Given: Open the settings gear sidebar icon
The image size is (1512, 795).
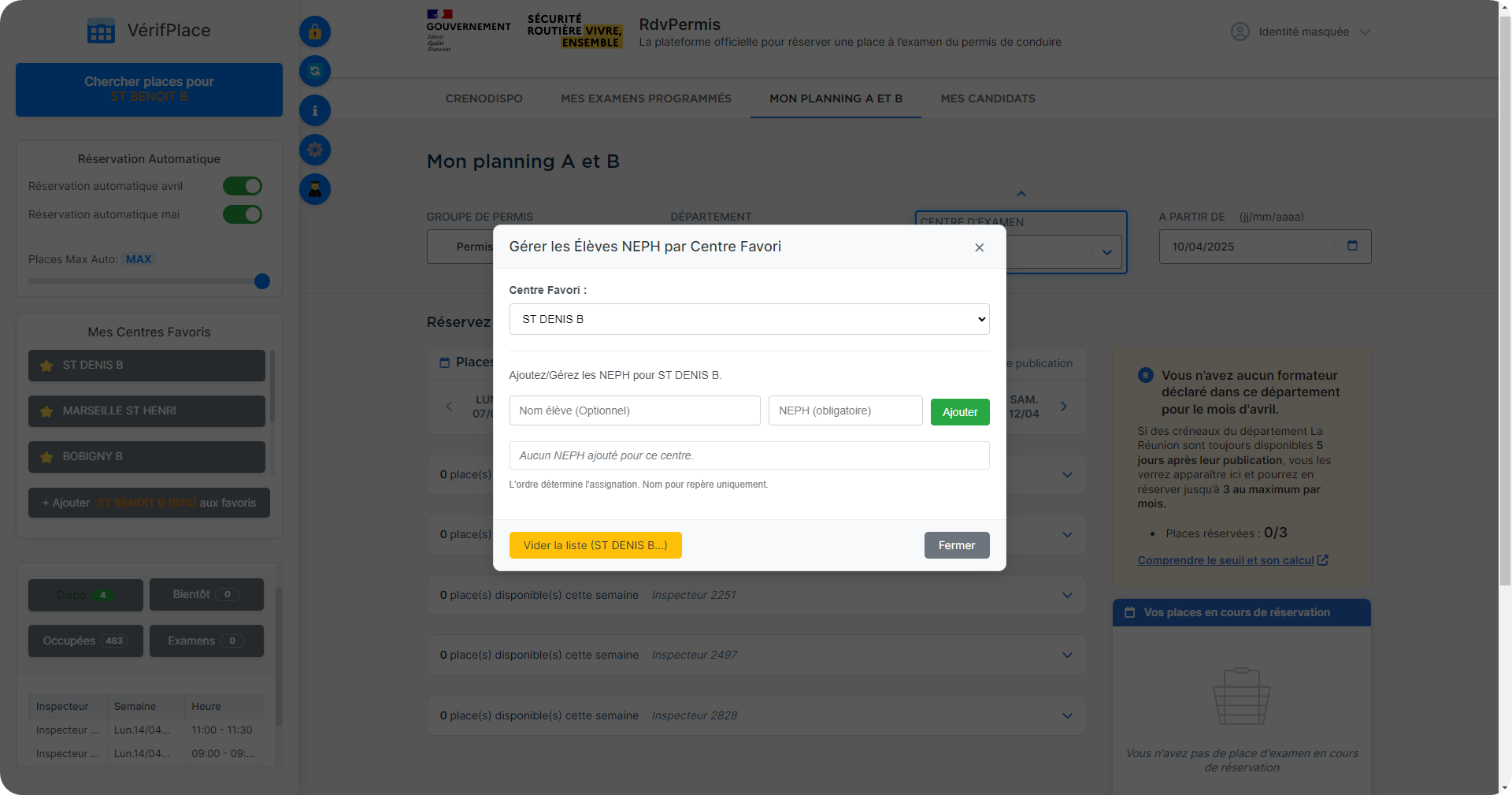Looking at the screenshot, I should (x=314, y=150).
